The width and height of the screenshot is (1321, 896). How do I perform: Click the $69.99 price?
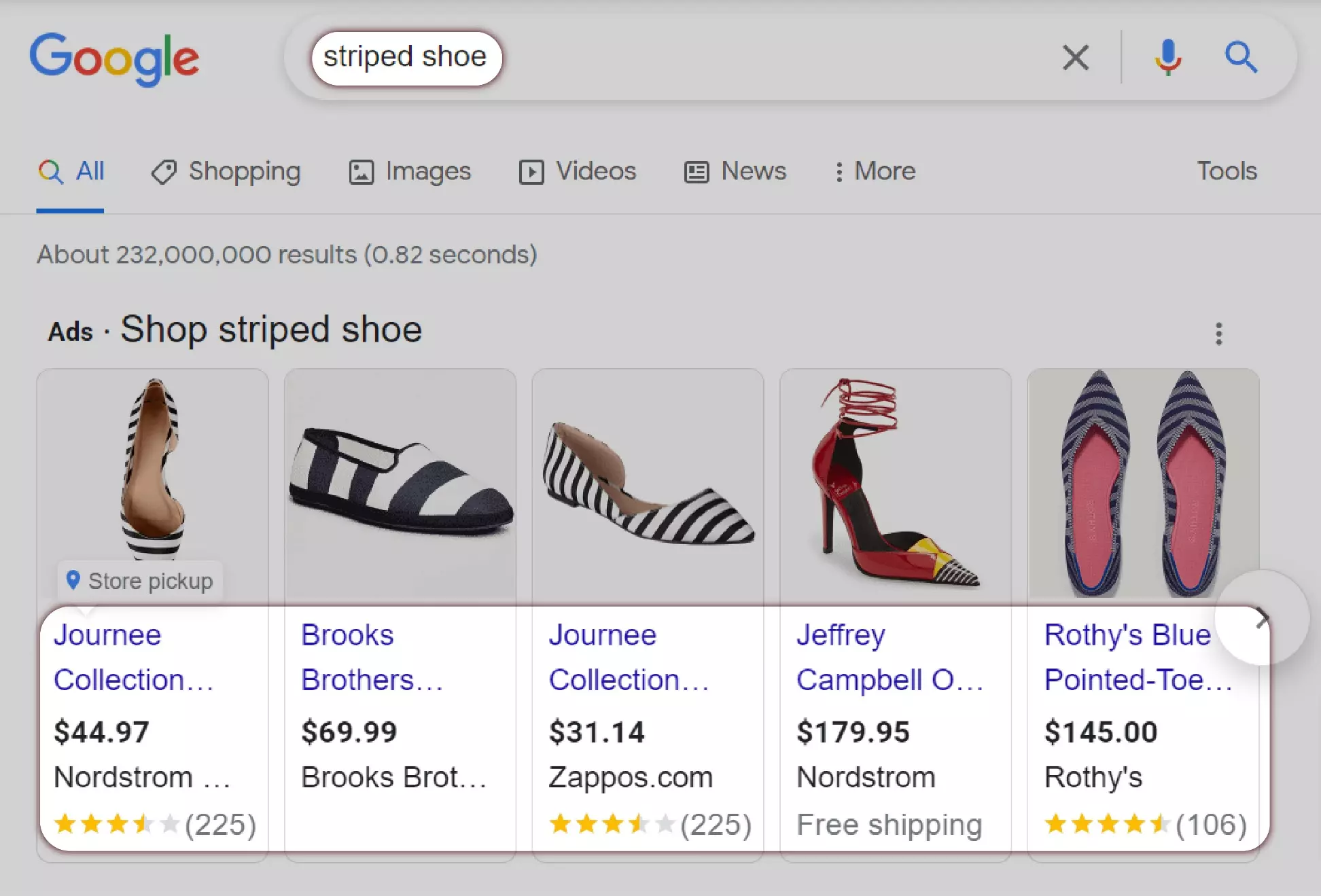click(x=349, y=732)
